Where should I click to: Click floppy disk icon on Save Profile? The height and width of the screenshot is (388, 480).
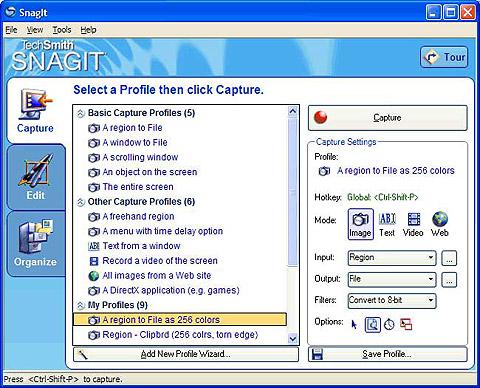tap(317, 354)
